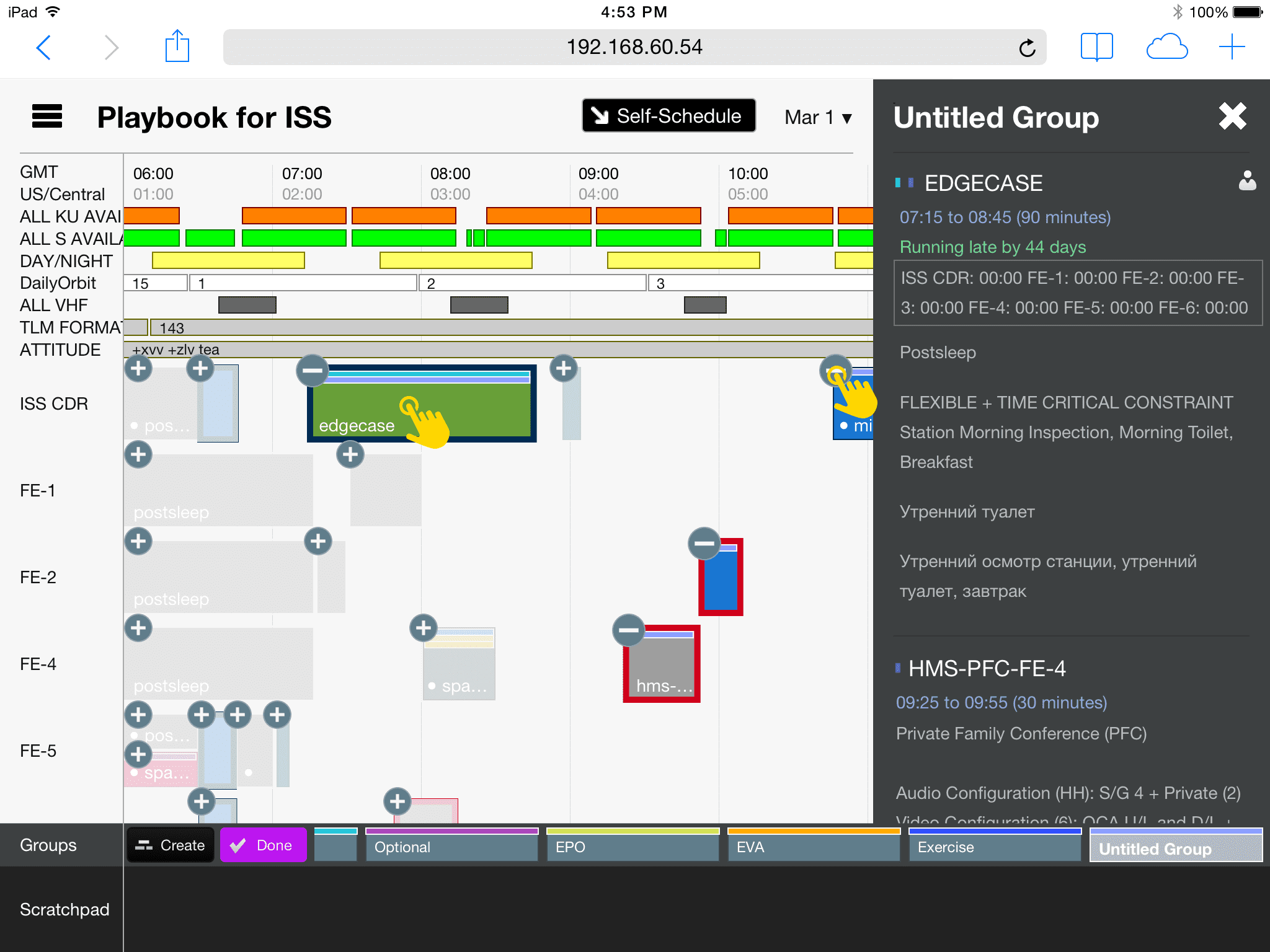Add the light blue ISS CDR block with plus icon

coord(200,368)
